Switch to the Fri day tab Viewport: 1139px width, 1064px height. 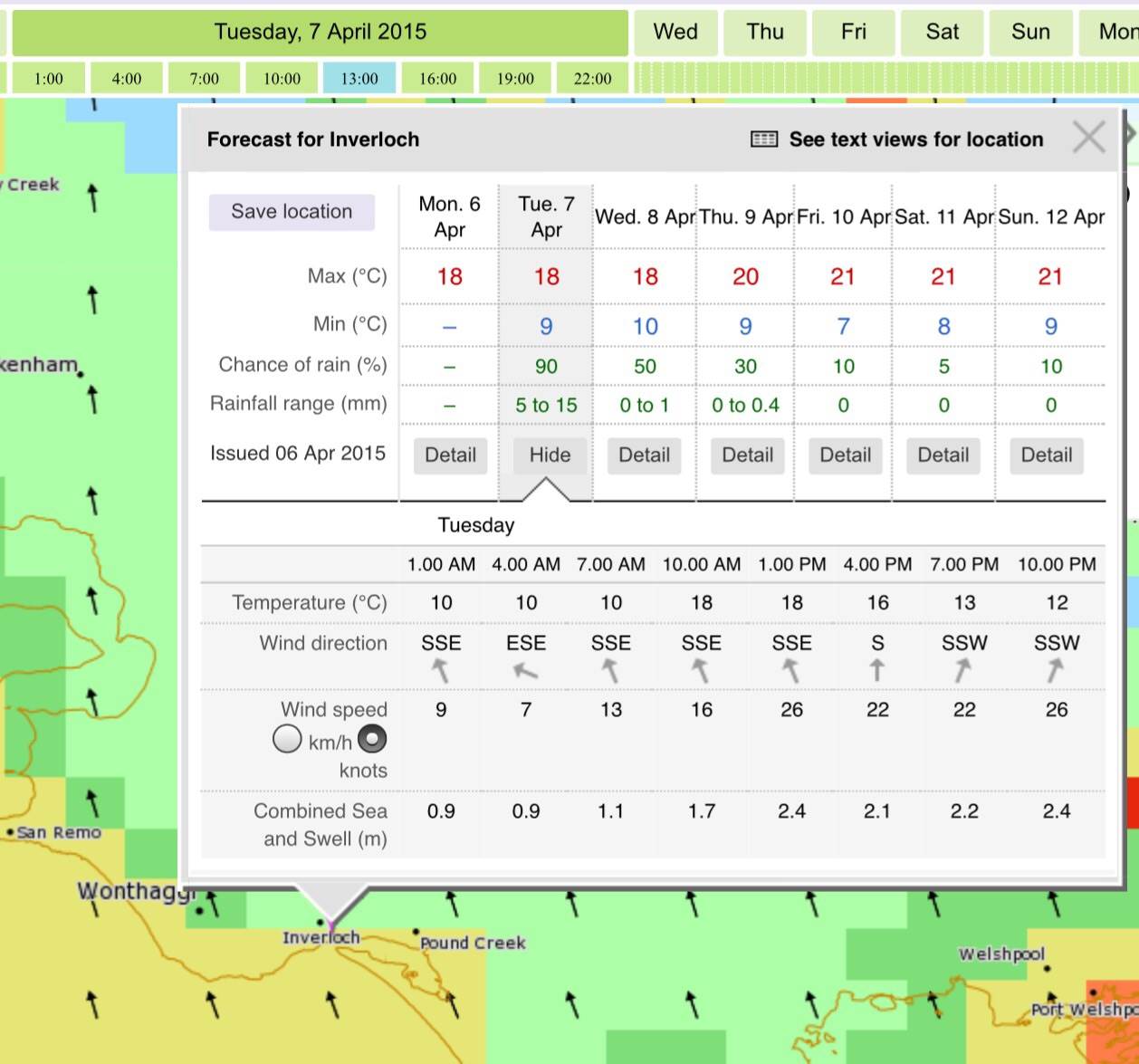[853, 32]
